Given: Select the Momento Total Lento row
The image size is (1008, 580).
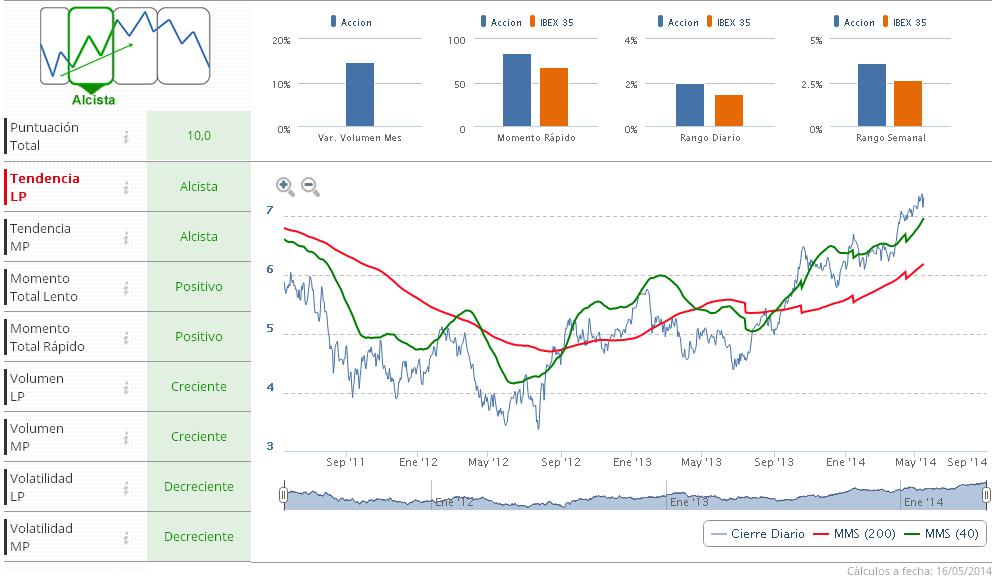Looking at the screenshot, I should pyautogui.click(x=127, y=287).
